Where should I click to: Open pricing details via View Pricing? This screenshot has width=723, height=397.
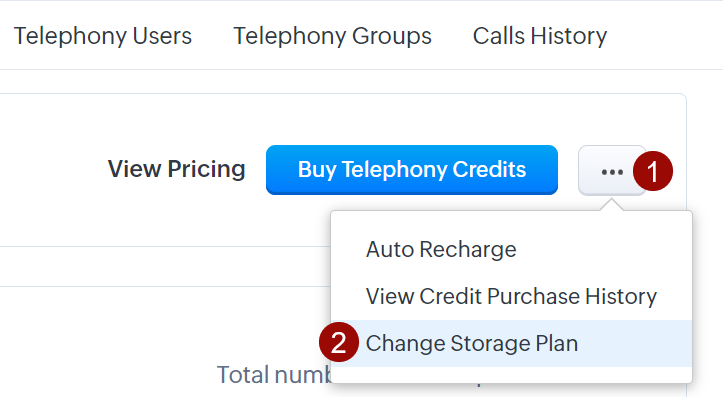[x=177, y=169]
